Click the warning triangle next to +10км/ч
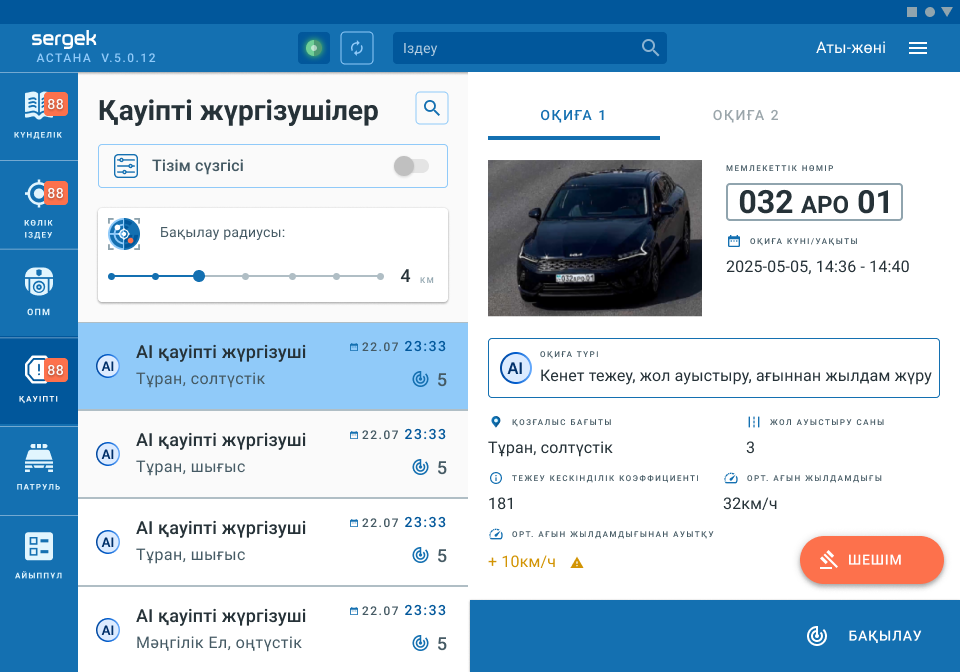Image resolution: width=960 pixels, height=672 pixels. pyautogui.click(x=576, y=563)
